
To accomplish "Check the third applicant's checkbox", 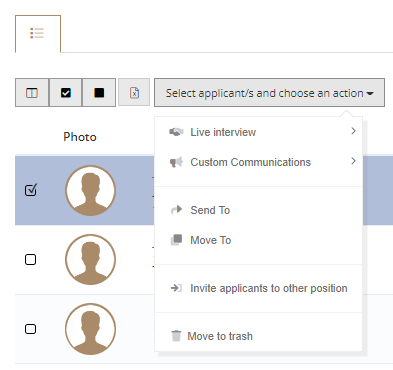I will (31, 329).
